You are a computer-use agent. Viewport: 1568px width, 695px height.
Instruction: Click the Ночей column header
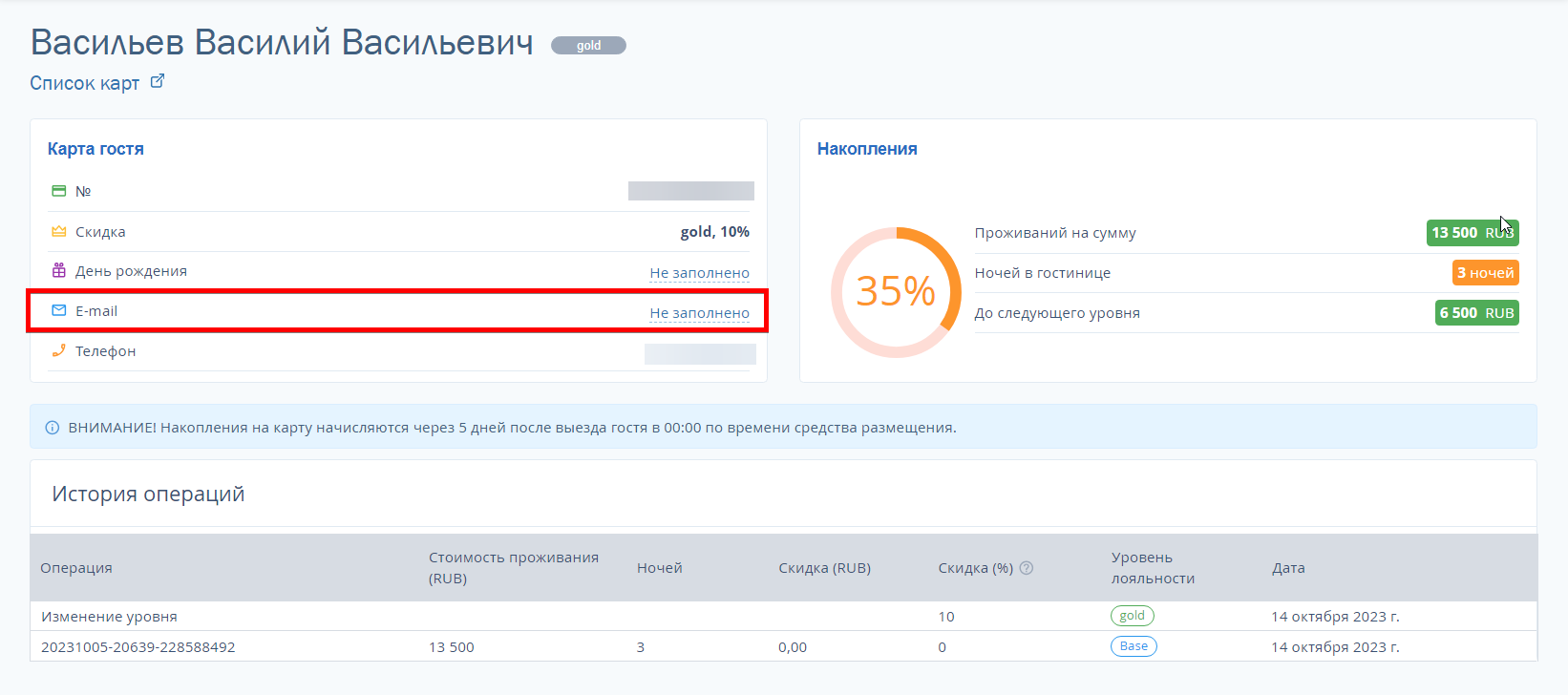pyautogui.click(x=660, y=568)
